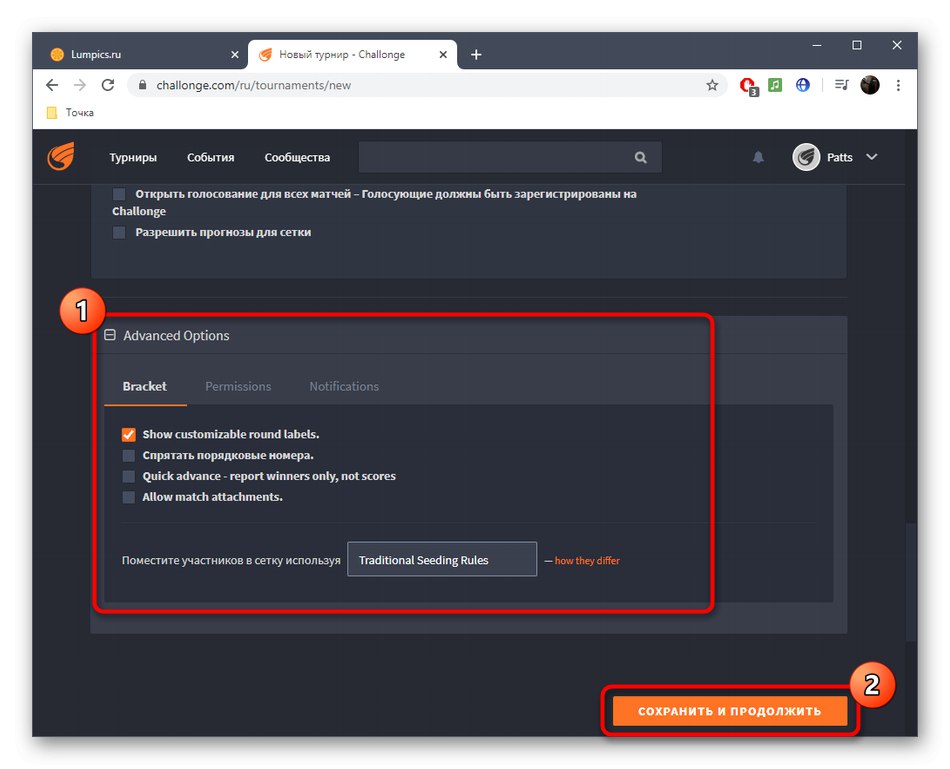Open the notifications bell
950x769 pixels.
pyautogui.click(x=758, y=157)
